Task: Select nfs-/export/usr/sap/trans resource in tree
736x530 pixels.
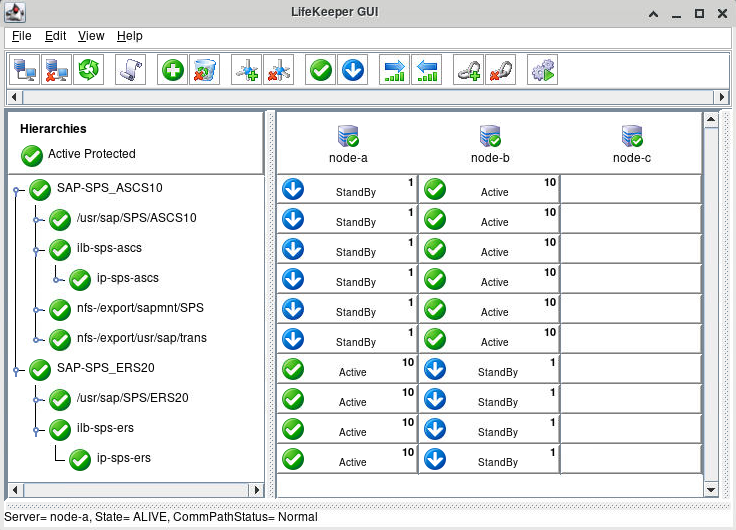Action: (x=142, y=338)
